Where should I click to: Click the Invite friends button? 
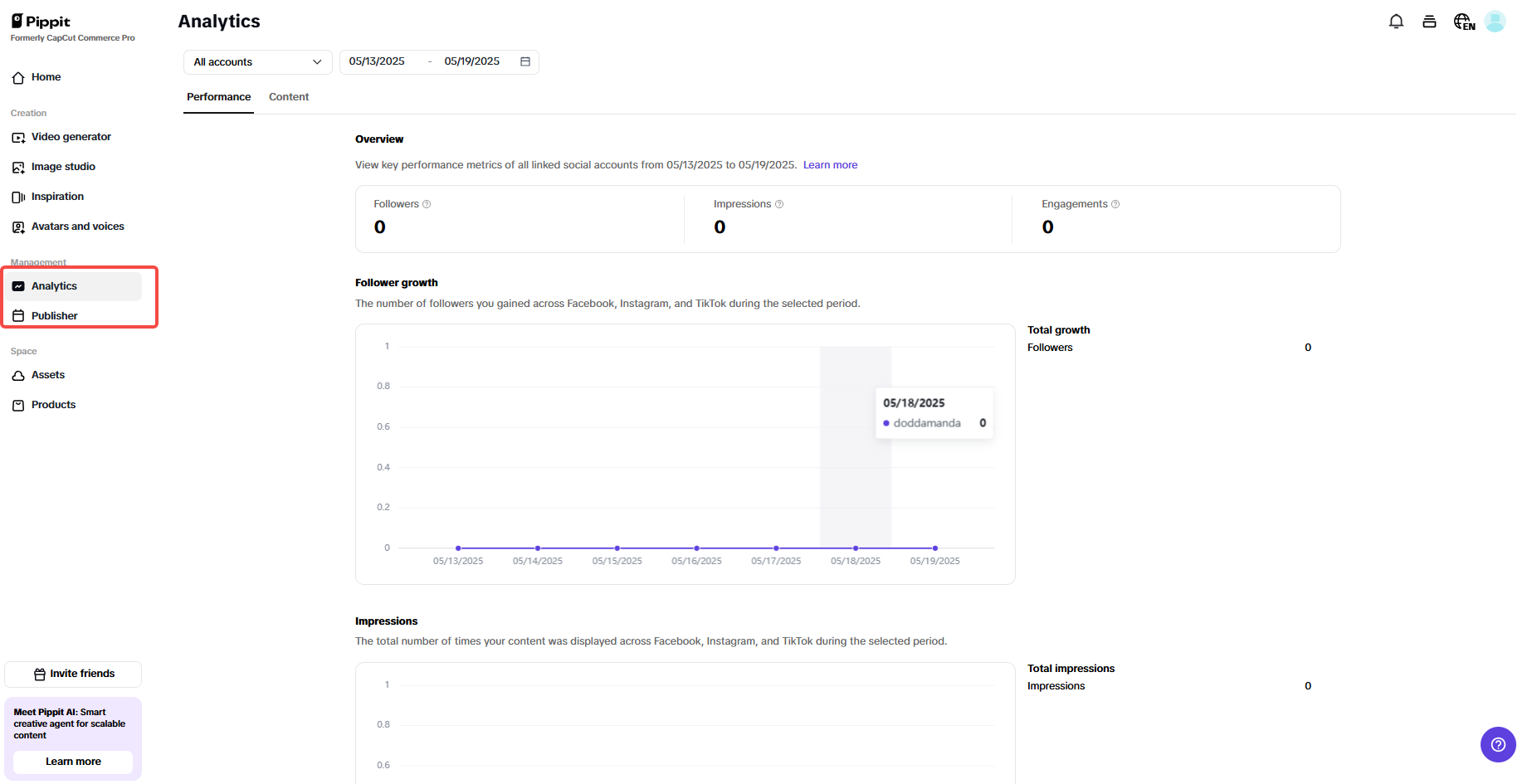[x=73, y=674]
